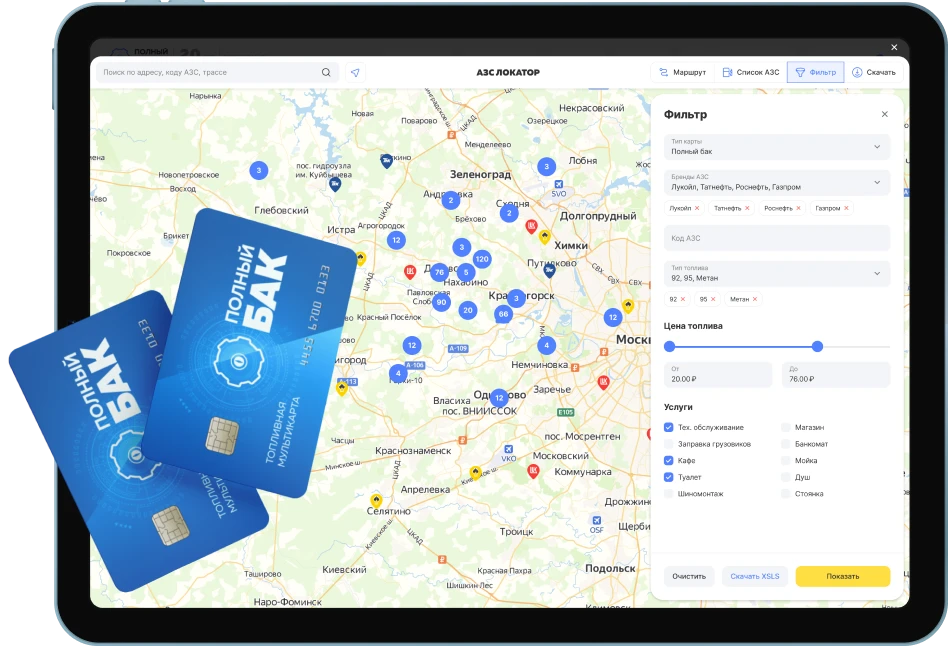Screen dimensions: 948x646
Task: Expand the Бренды АЗС dropdown
Action: pos(777,182)
